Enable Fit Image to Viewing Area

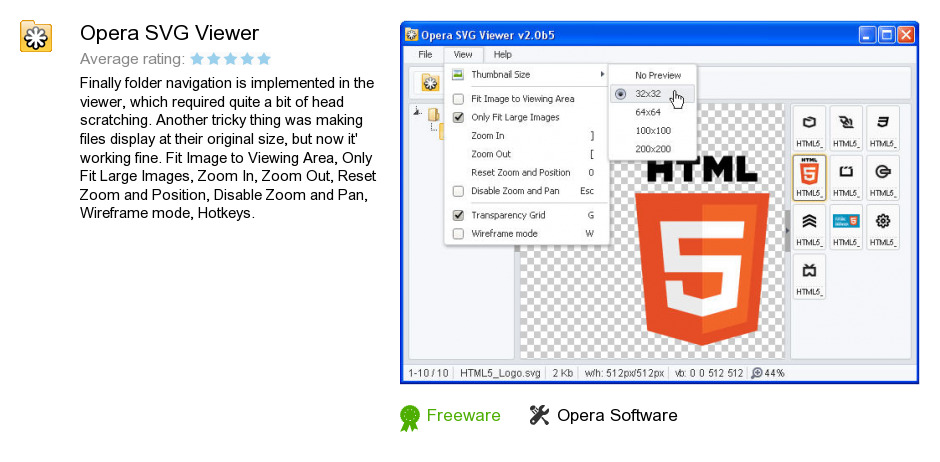click(x=458, y=99)
